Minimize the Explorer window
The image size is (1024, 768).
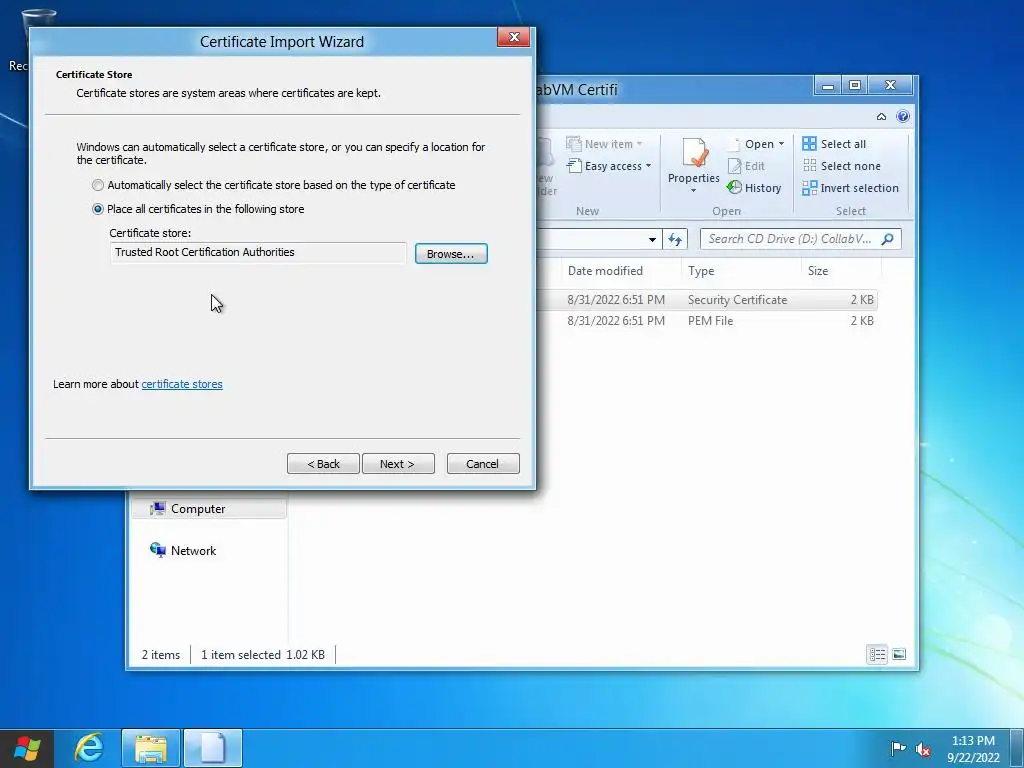[827, 86]
